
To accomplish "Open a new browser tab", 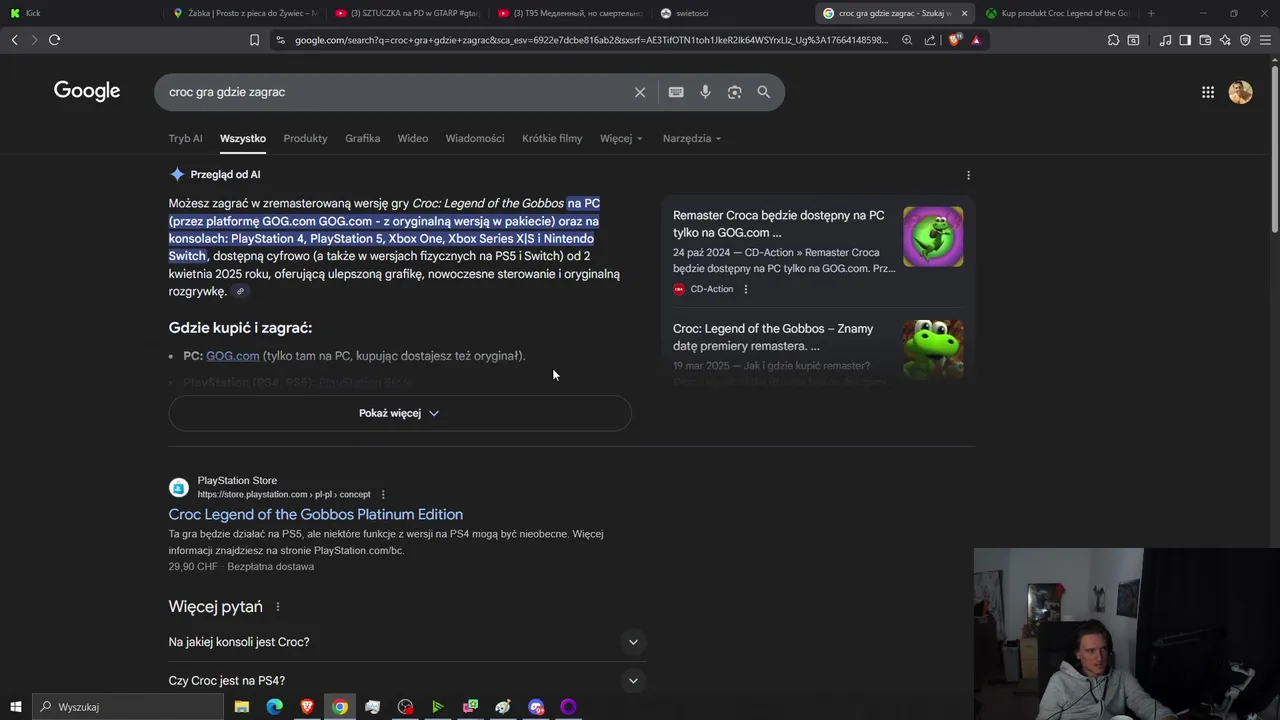I will pyautogui.click(x=1151, y=13).
